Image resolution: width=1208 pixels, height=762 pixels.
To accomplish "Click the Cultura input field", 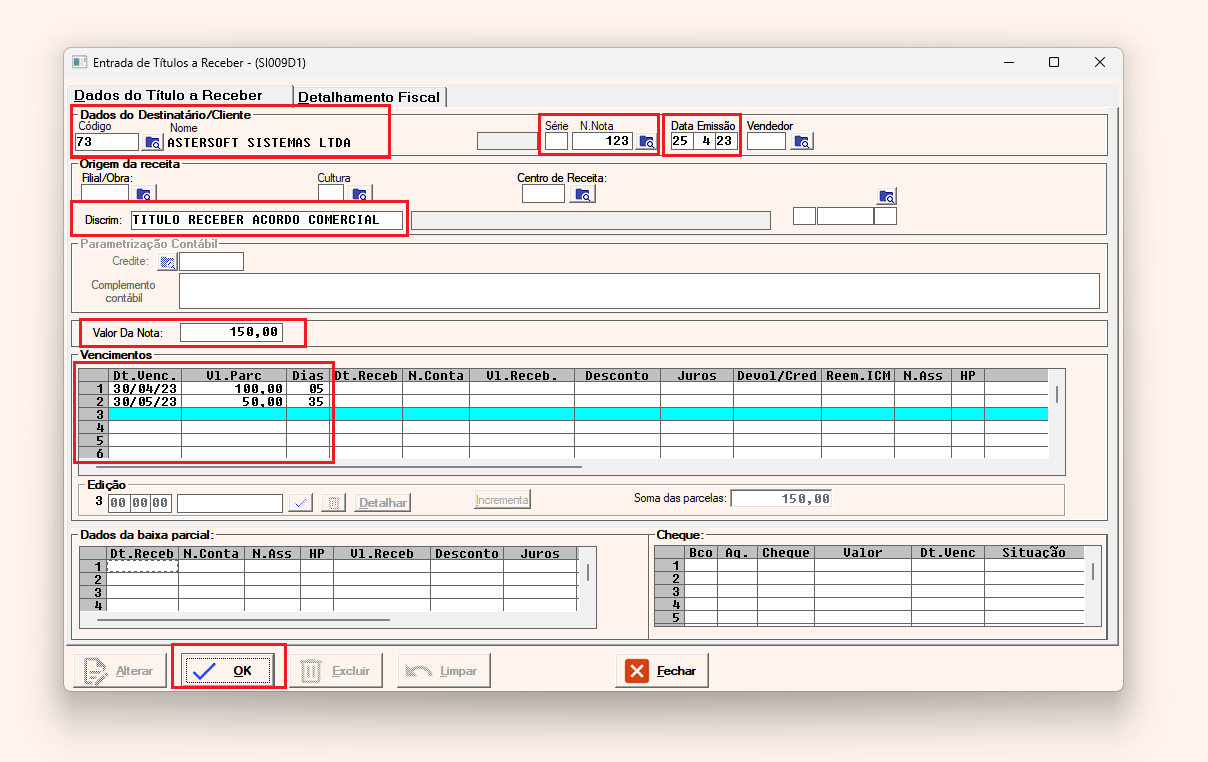I will point(331,194).
